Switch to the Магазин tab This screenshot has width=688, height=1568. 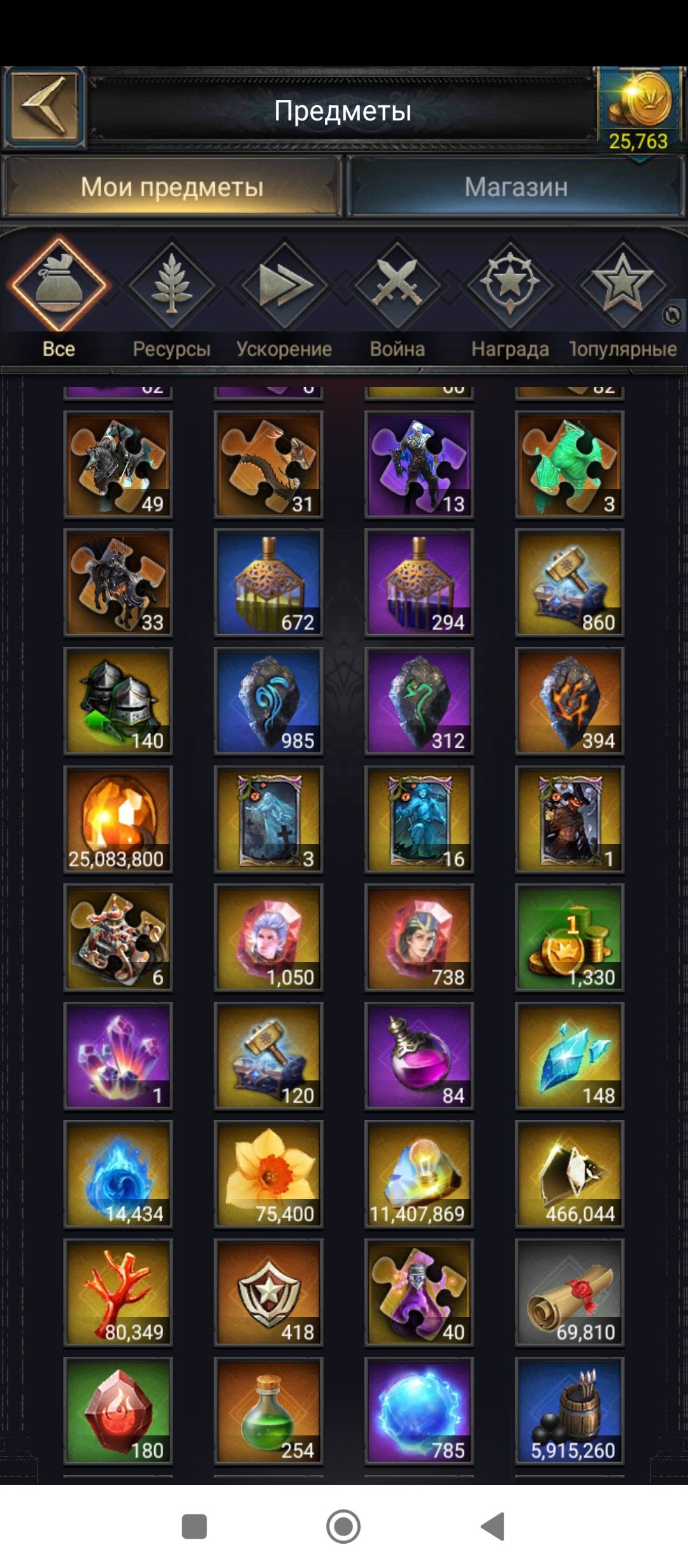tap(515, 187)
